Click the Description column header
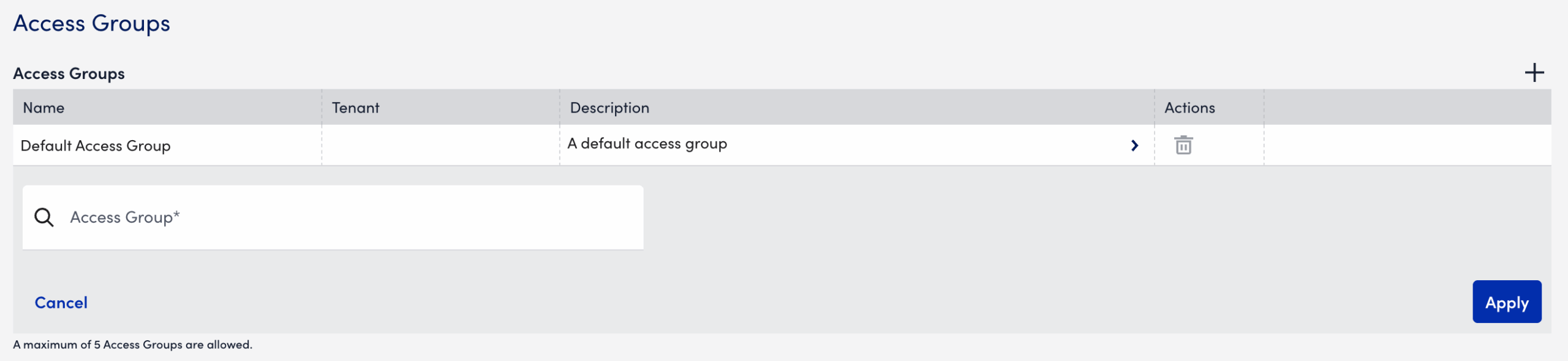1568x361 pixels. [609, 108]
